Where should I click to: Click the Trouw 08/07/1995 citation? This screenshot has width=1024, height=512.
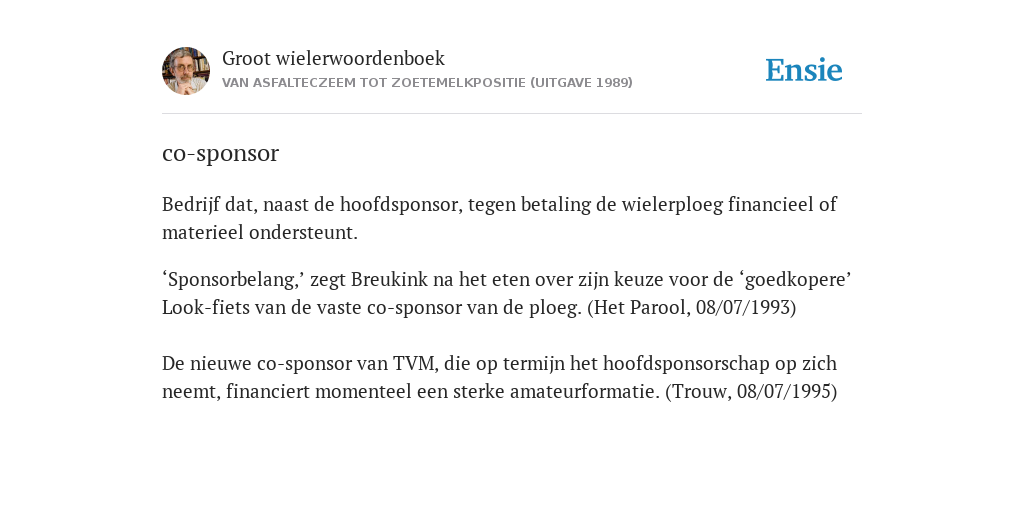tap(751, 391)
